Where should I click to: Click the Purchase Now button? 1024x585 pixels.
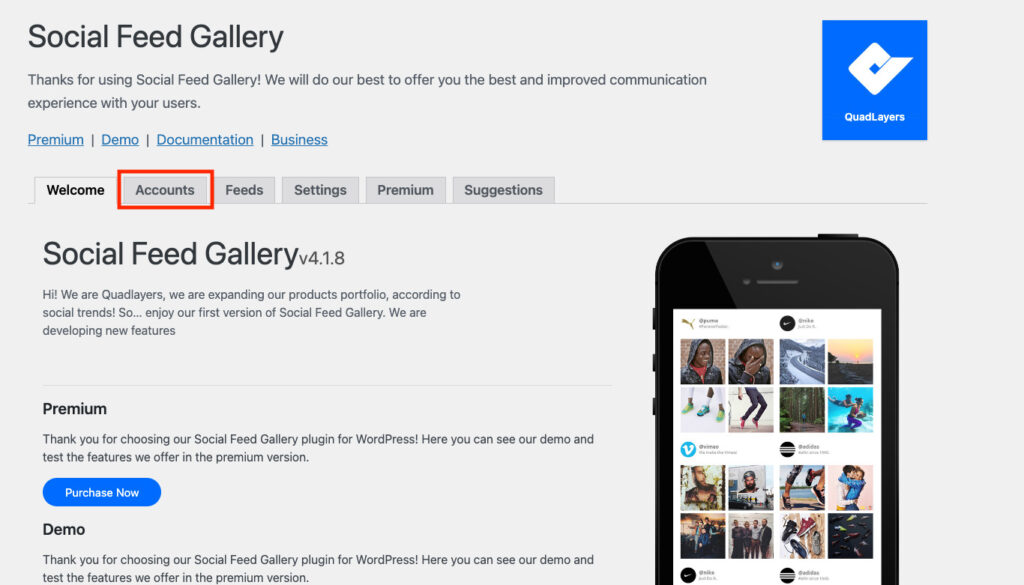coord(102,492)
